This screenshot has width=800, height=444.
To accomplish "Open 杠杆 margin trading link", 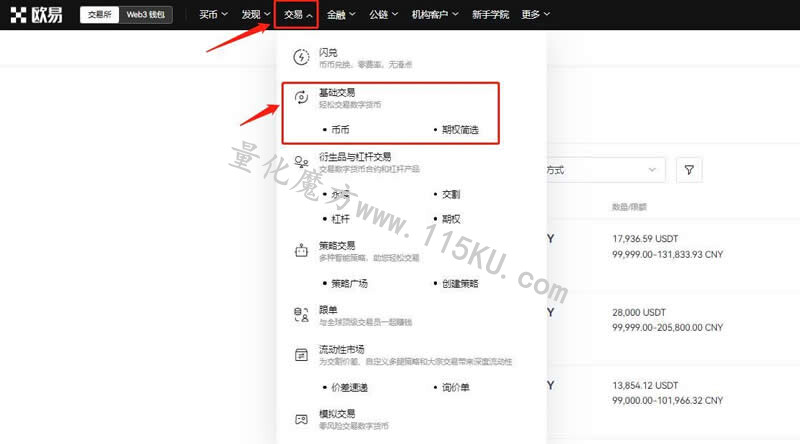I will coord(340,219).
